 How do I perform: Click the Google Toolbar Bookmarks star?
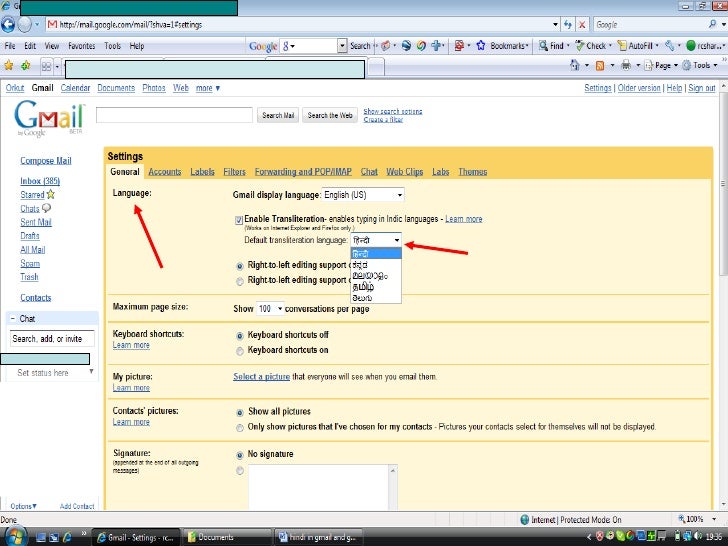481,46
